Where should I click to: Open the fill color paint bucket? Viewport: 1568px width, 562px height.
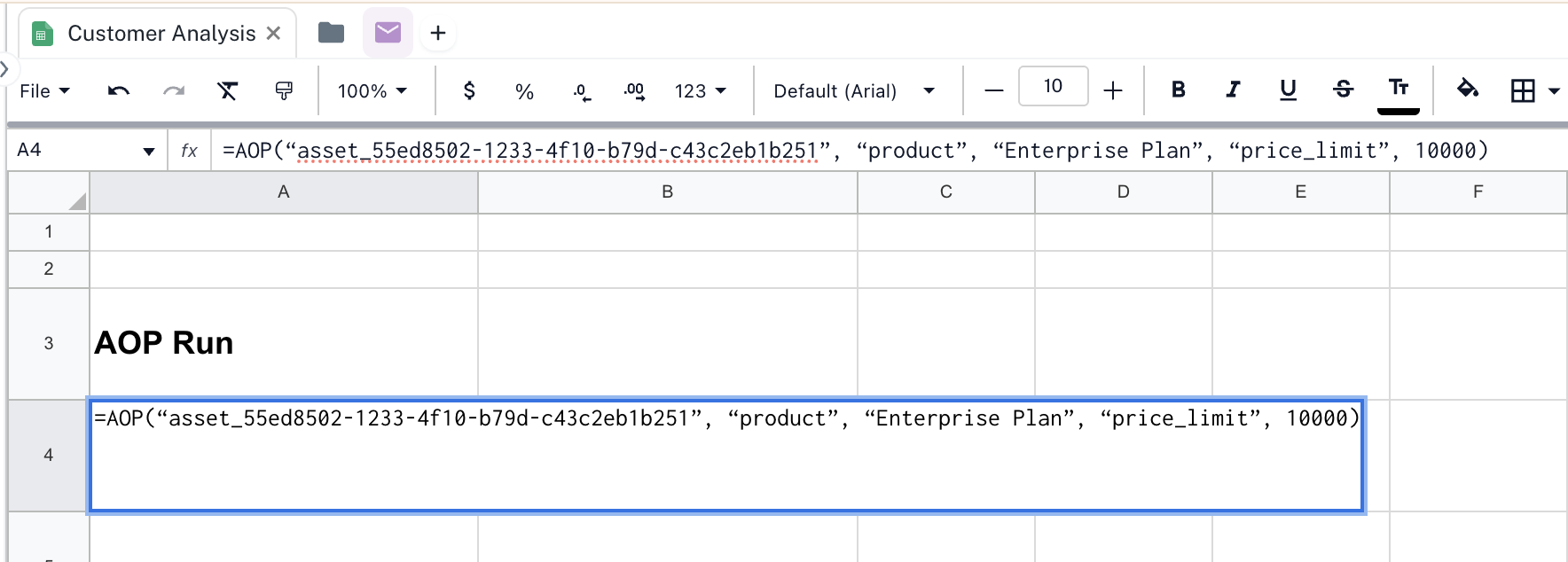(x=1468, y=89)
